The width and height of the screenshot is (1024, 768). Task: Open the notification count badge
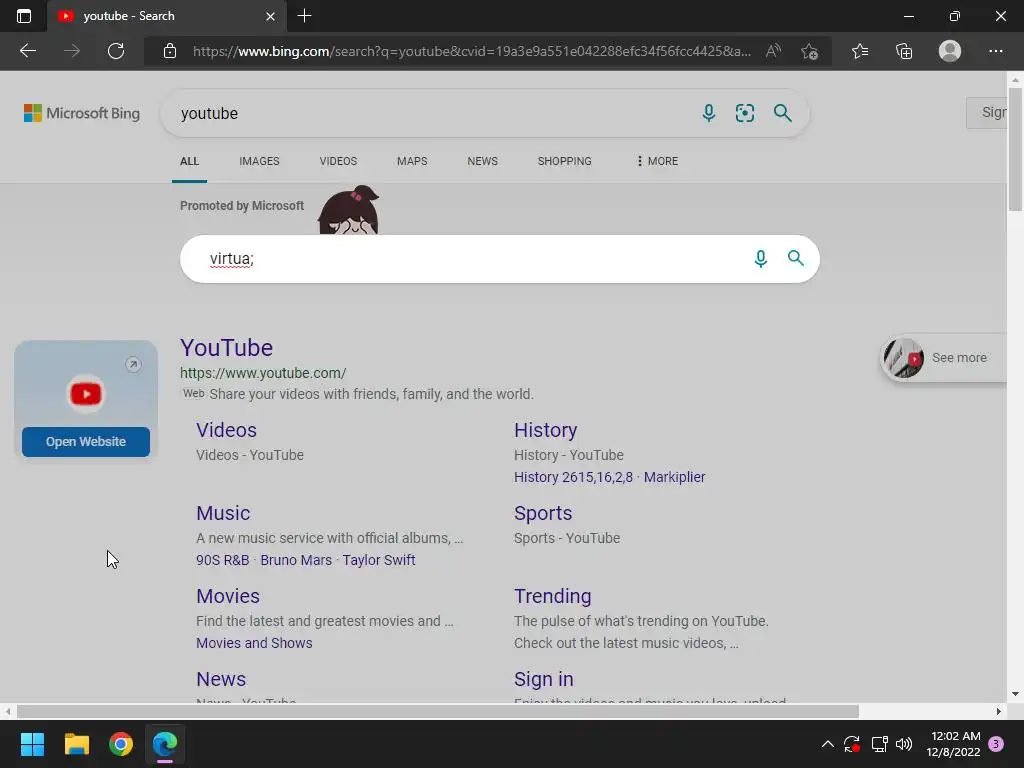[996, 744]
